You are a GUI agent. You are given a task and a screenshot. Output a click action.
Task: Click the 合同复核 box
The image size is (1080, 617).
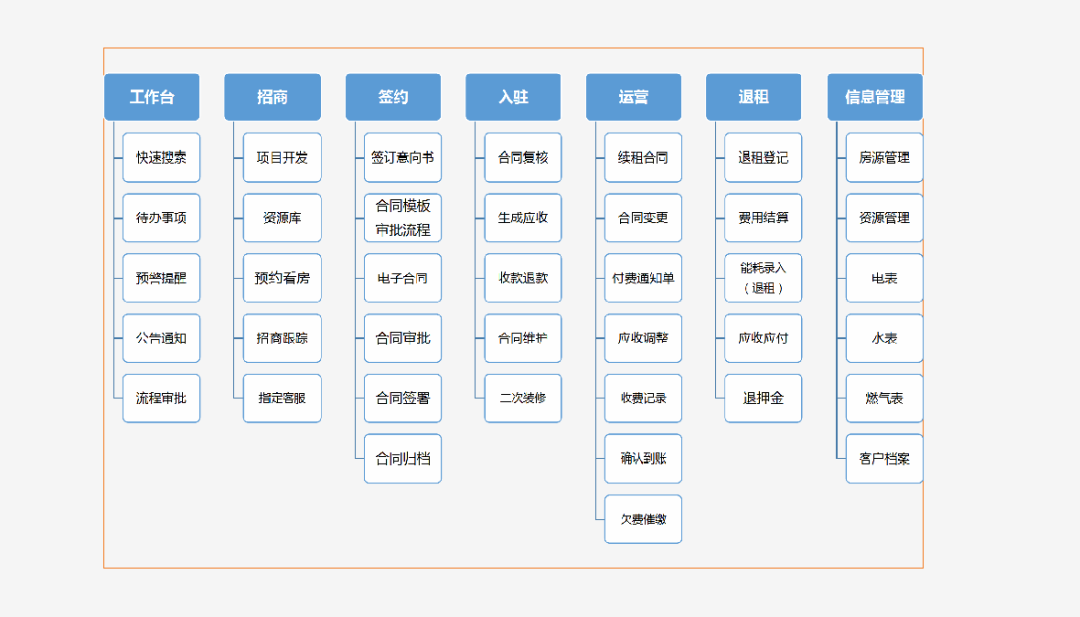tap(523, 158)
